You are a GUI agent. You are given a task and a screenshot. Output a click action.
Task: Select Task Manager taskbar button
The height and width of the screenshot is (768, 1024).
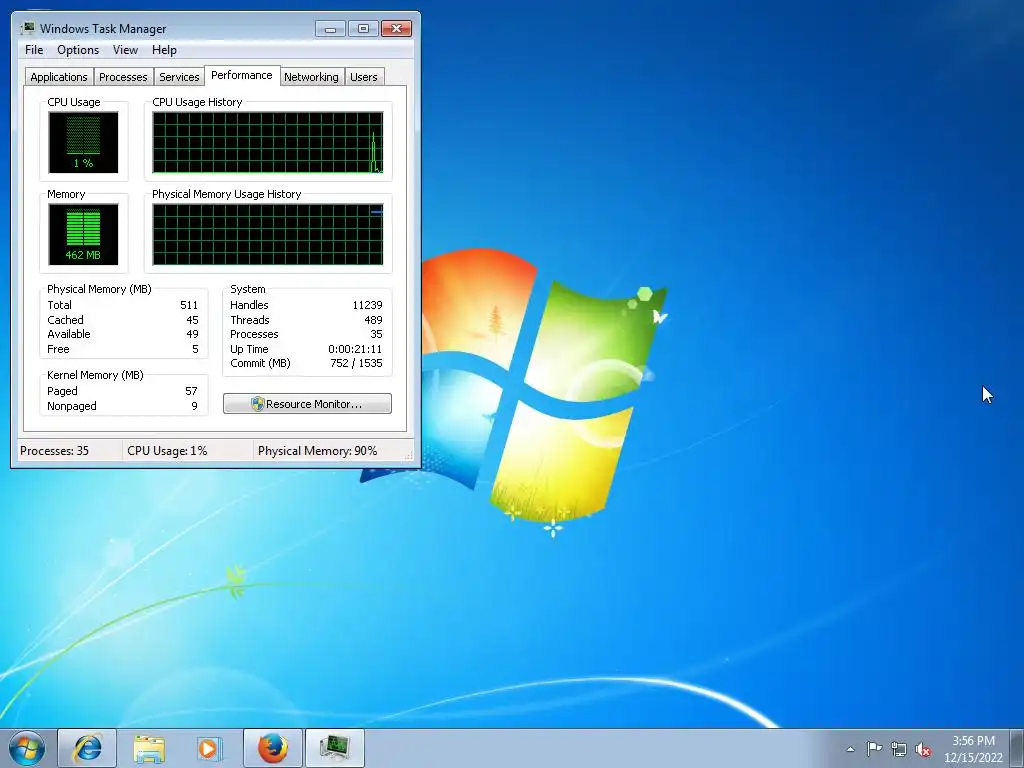coord(334,748)
